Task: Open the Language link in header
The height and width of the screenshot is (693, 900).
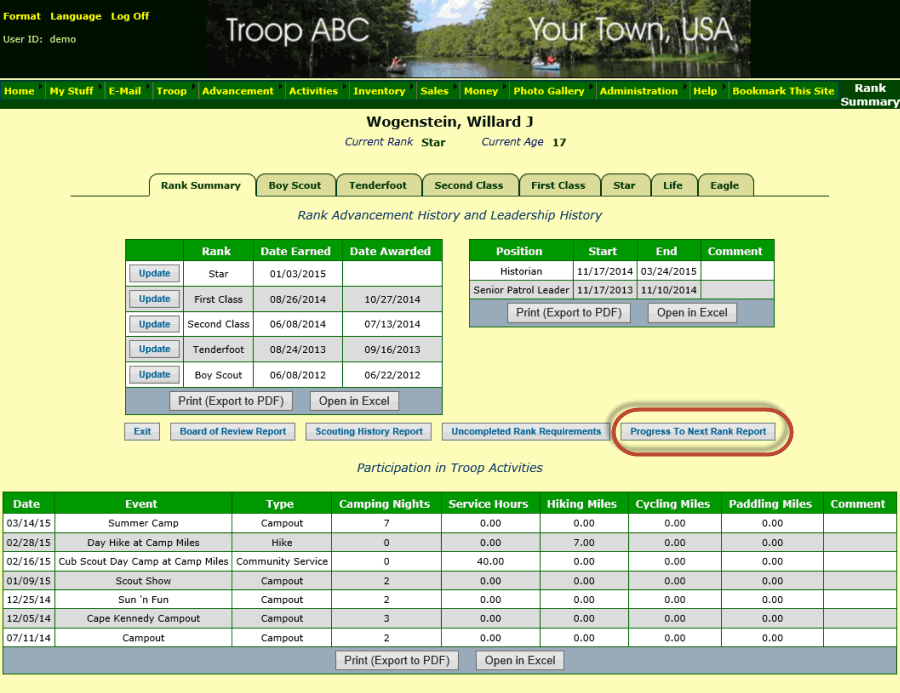Action: [x=76, y=16]
